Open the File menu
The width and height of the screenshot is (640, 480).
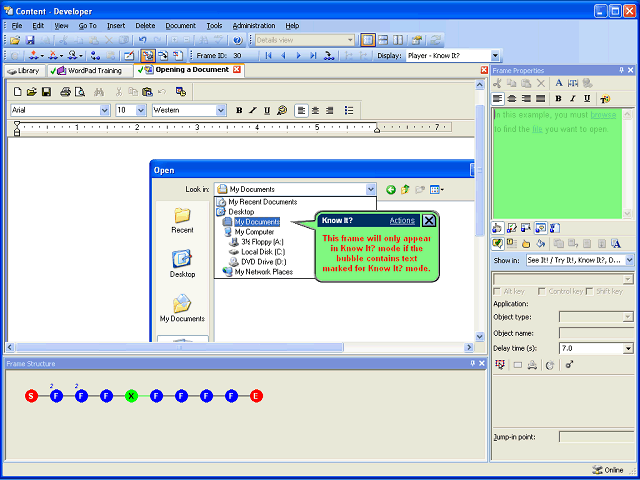tap(17, 26)
